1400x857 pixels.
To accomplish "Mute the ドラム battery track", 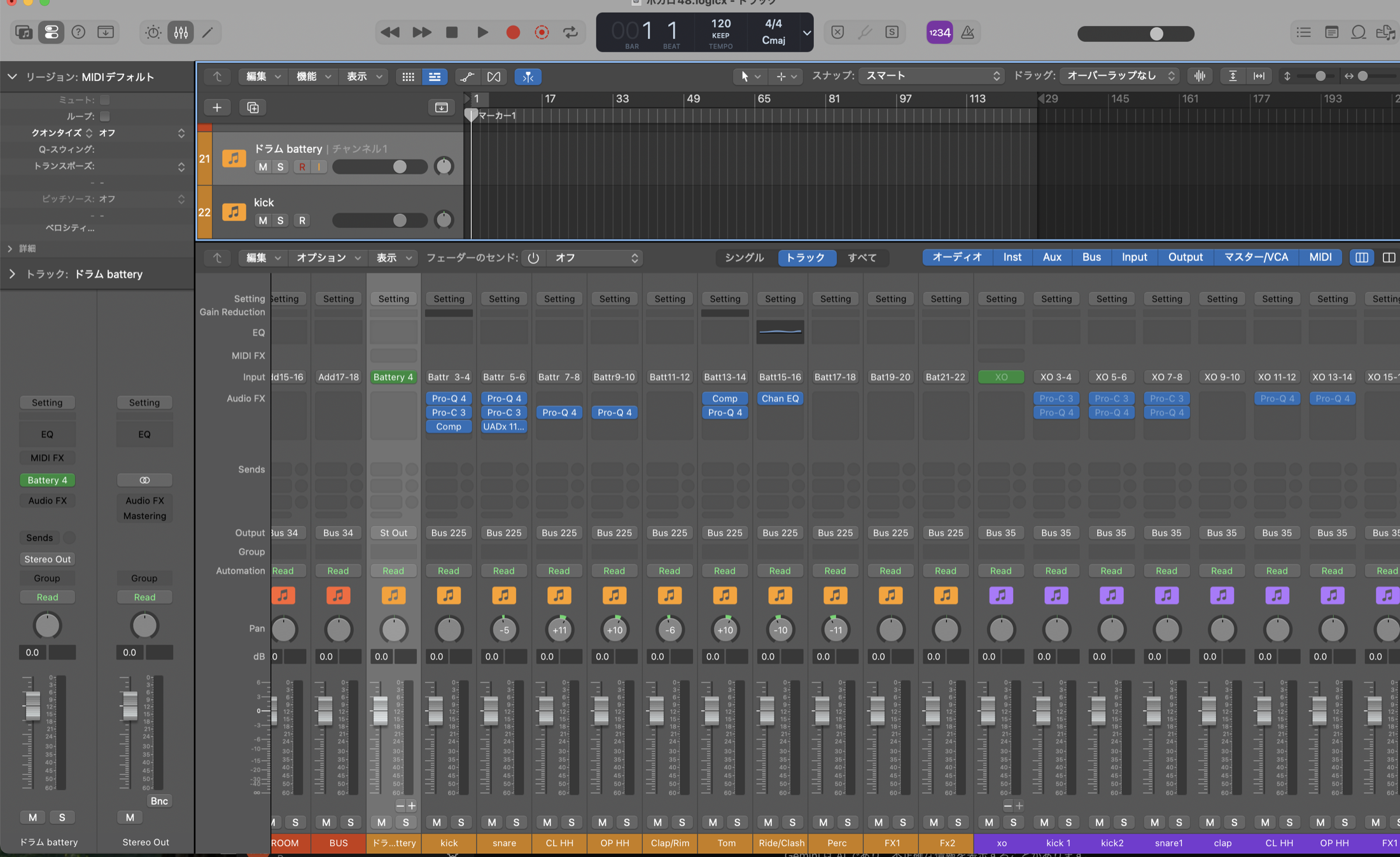I will pyautogui.click(x=263, y=166).
